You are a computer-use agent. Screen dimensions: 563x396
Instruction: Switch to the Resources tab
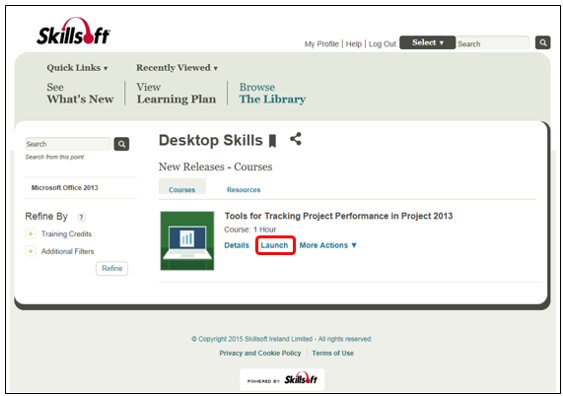pos(243,190)
